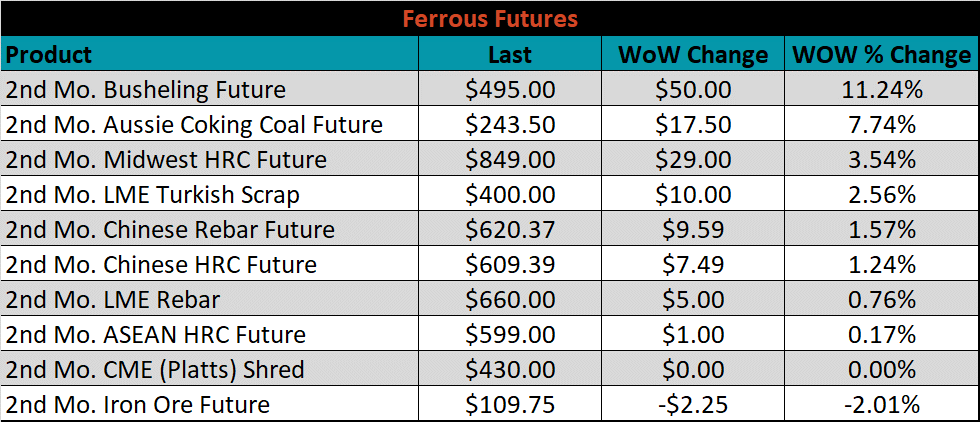The height and width of the screenshot is (422, 980).
Task: Select the Iron Ore Future -2.01% cell
Action: pos(882,404)
